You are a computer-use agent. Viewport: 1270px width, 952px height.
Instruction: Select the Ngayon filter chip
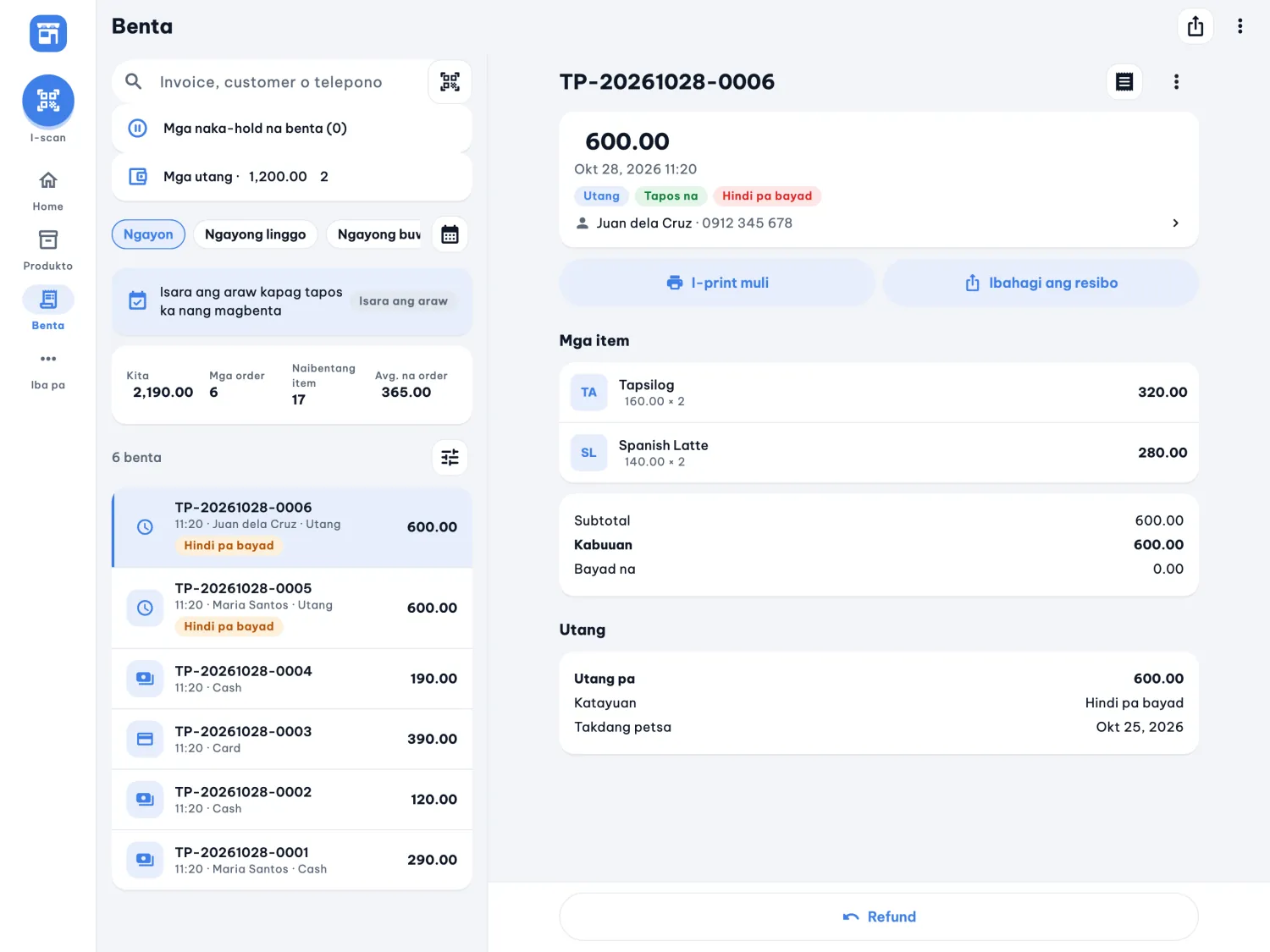(148, 234)
